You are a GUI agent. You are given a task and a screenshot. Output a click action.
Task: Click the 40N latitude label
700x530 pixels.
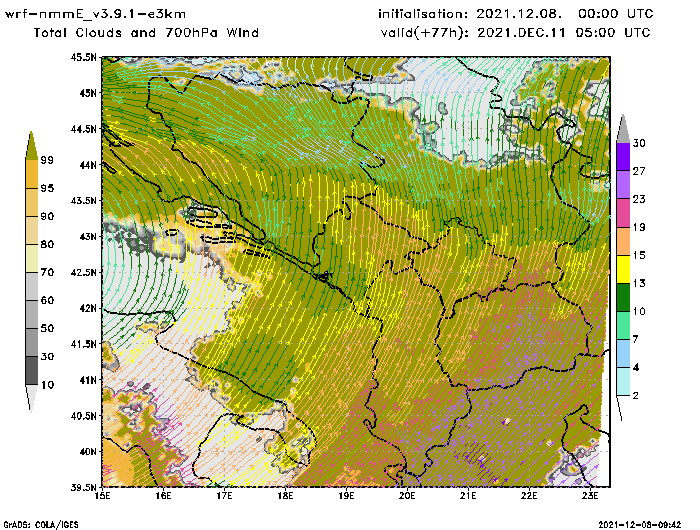[x=88, y=451]
